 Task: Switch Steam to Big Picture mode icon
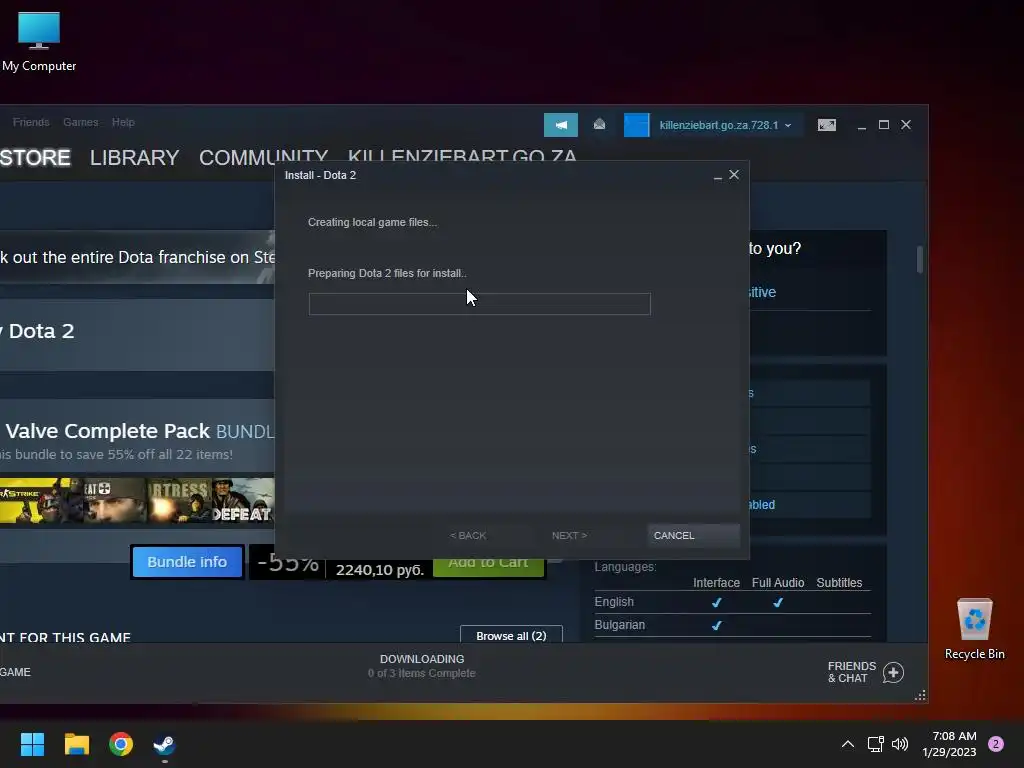click(x=826, y=125)
